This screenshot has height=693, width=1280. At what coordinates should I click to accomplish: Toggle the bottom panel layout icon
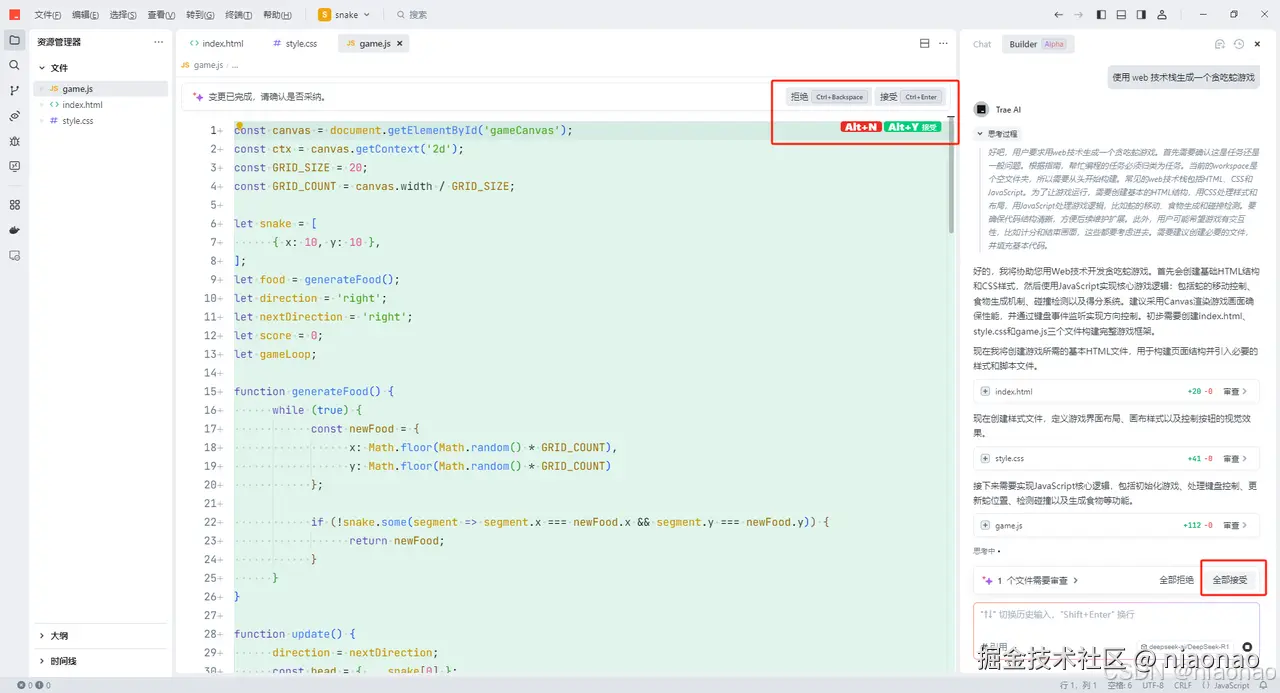[1122, 15]
